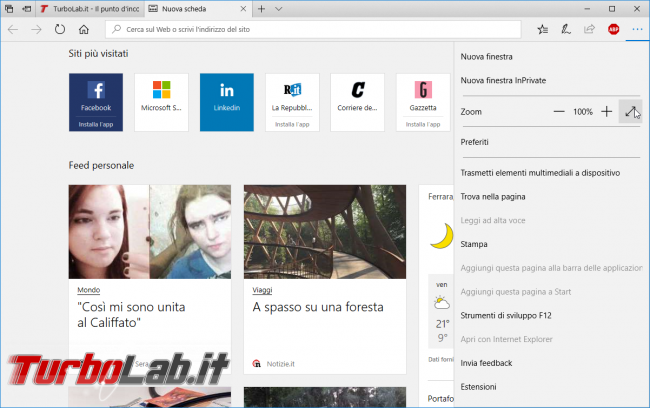The width and height of the screenshot is (650, 408).
Task: Click Installa l'app under Gazzetta
Action: (423, 124)
